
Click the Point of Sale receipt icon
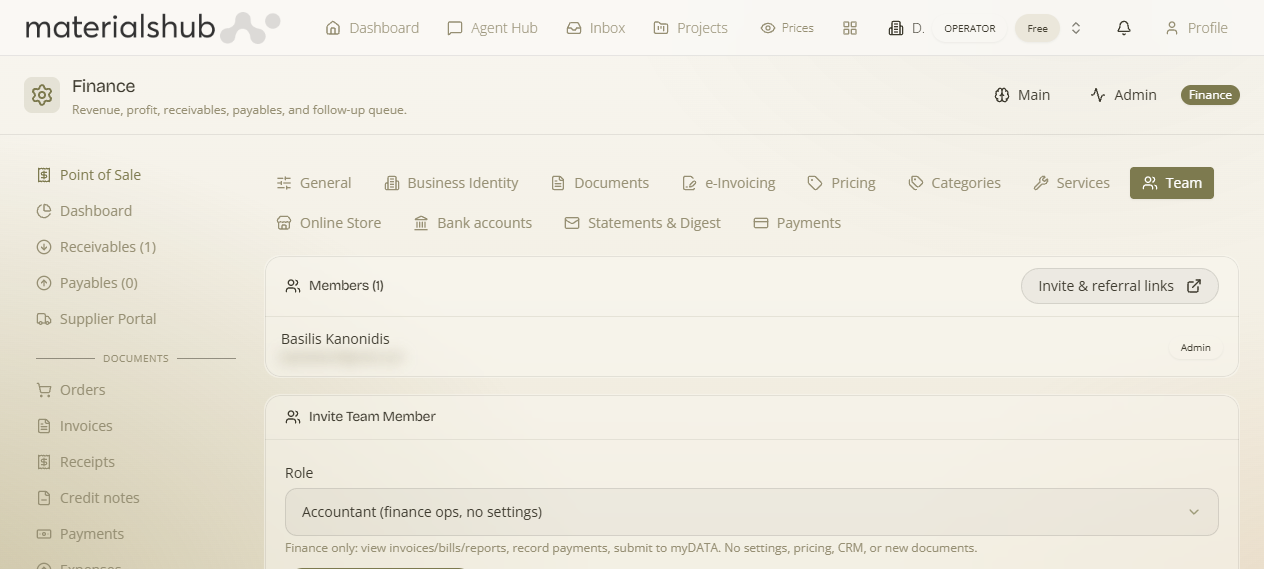(44, 175)
